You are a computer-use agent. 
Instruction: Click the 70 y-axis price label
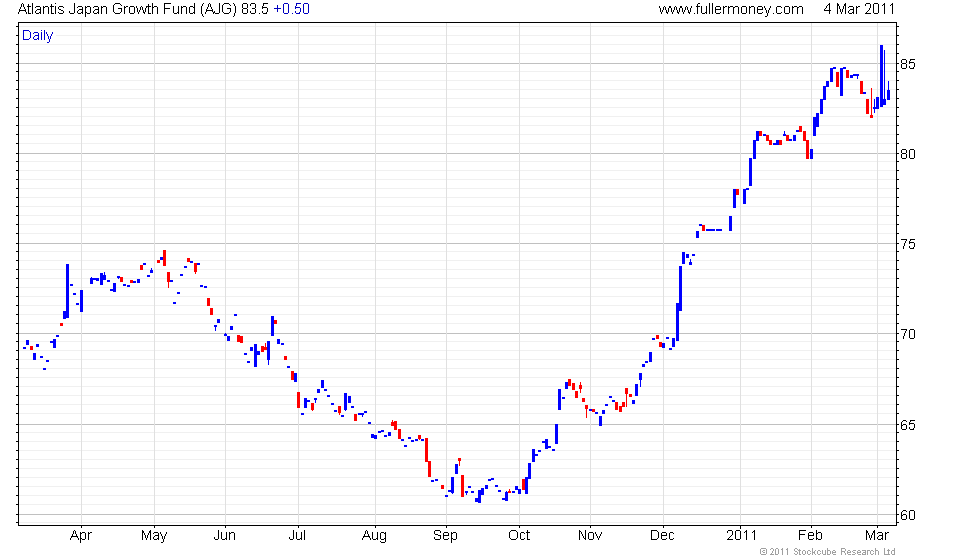[908, 334]
